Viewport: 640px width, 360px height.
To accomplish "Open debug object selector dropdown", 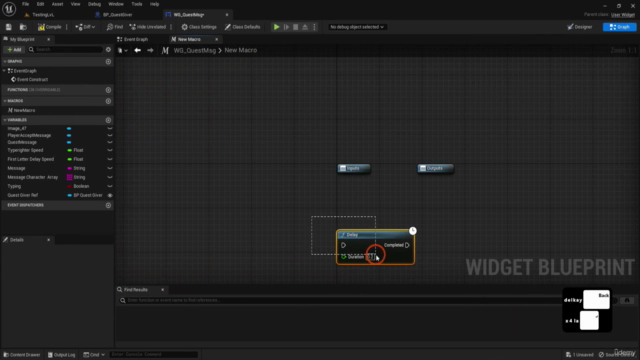I will (x=357, y=27).
